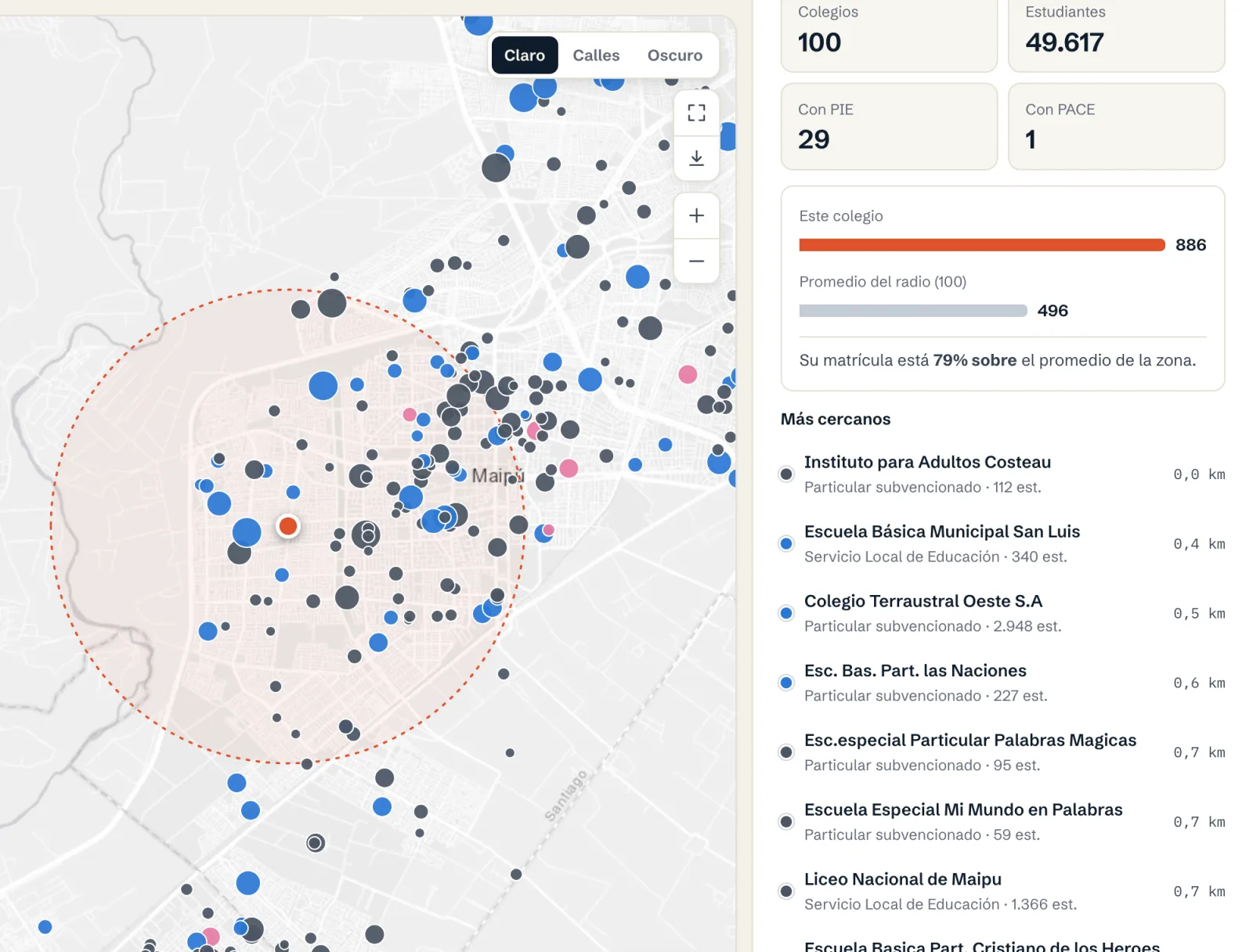1253x952 pixels.
Task: Download the map using the download icon
Action: (696, 158)
